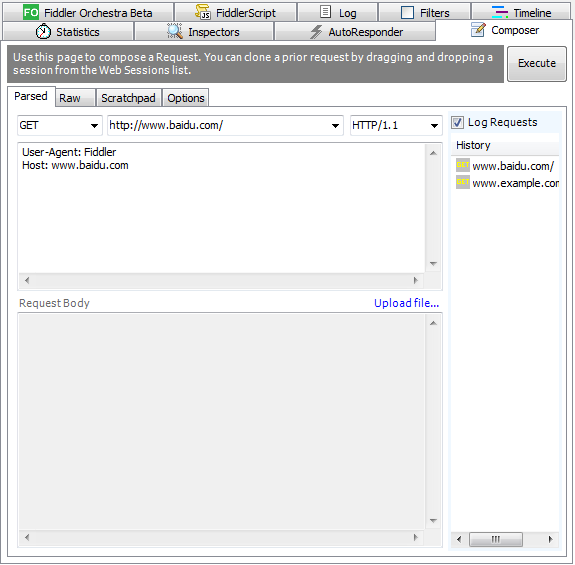Click History list scroll right arrow
Viewport: 575px width, 565px height.
click(550, 539)
